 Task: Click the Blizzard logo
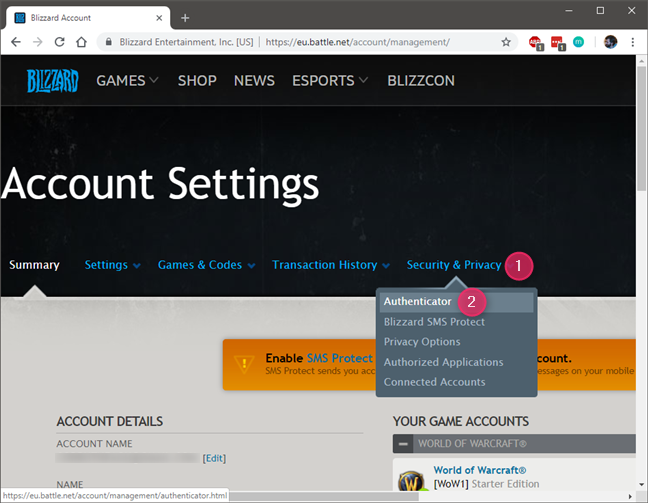pos(52,81)
